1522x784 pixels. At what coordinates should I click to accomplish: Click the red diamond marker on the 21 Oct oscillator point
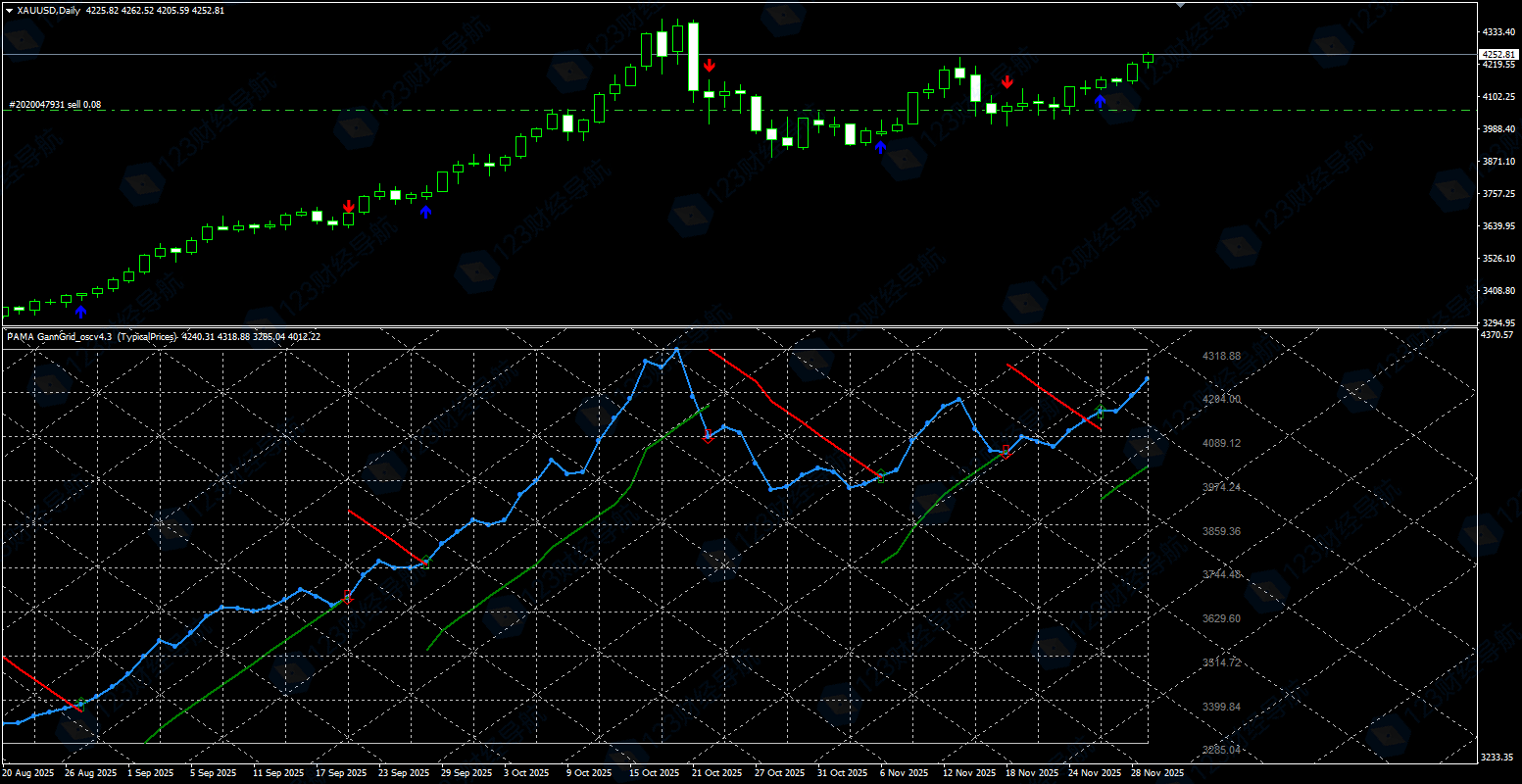pyautogui.click(x=708, y=436)
